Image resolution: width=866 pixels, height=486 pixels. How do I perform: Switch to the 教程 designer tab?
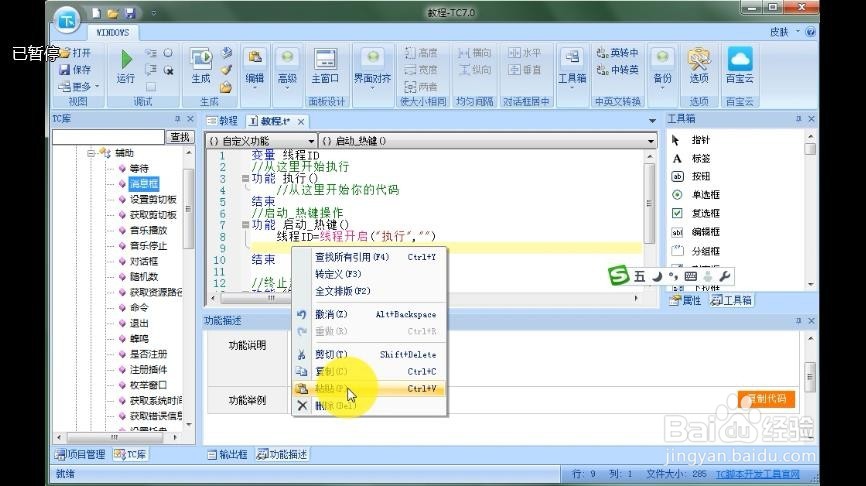[223, 121]
